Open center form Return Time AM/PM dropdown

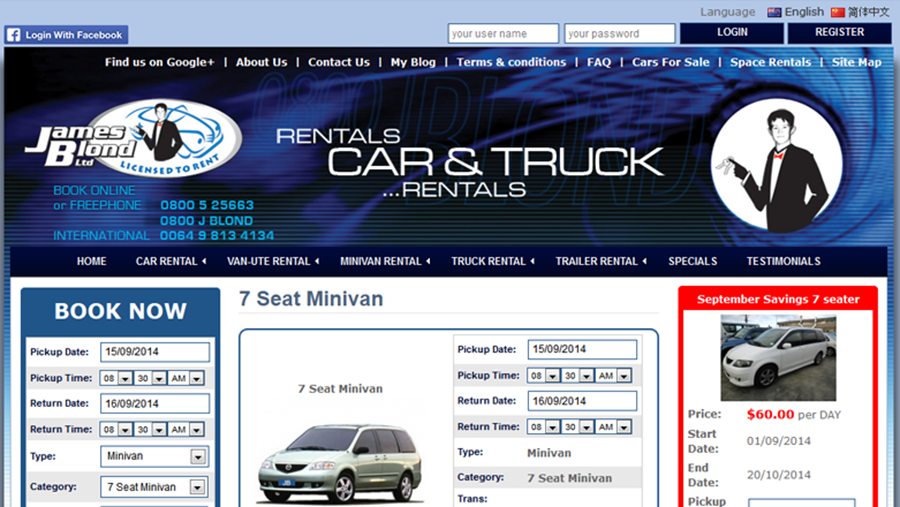(x=614, y=427)
